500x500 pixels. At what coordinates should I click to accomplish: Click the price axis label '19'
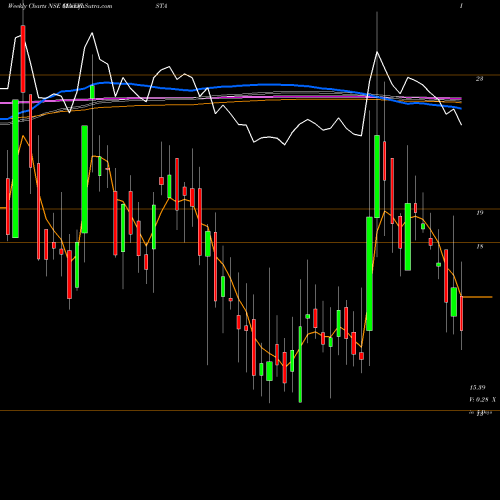click(x=479, y=213)
